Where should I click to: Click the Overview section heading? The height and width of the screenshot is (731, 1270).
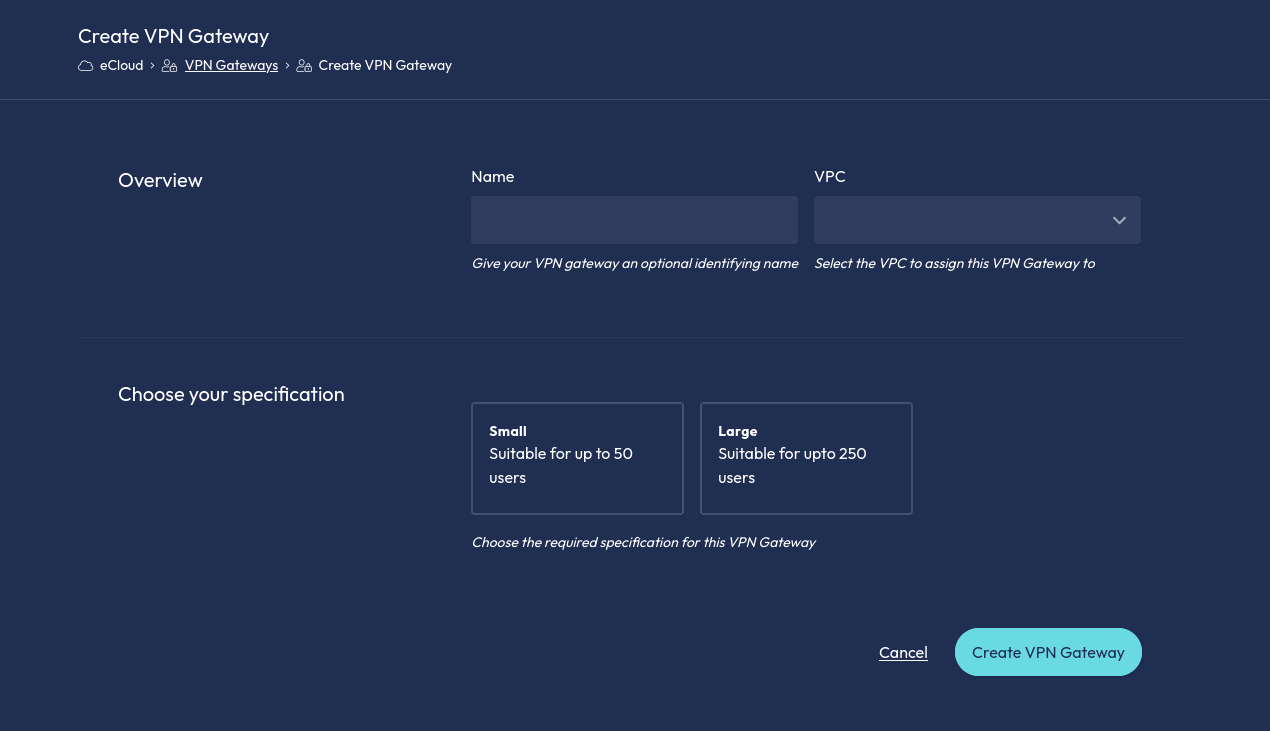(x=160, y=180)
